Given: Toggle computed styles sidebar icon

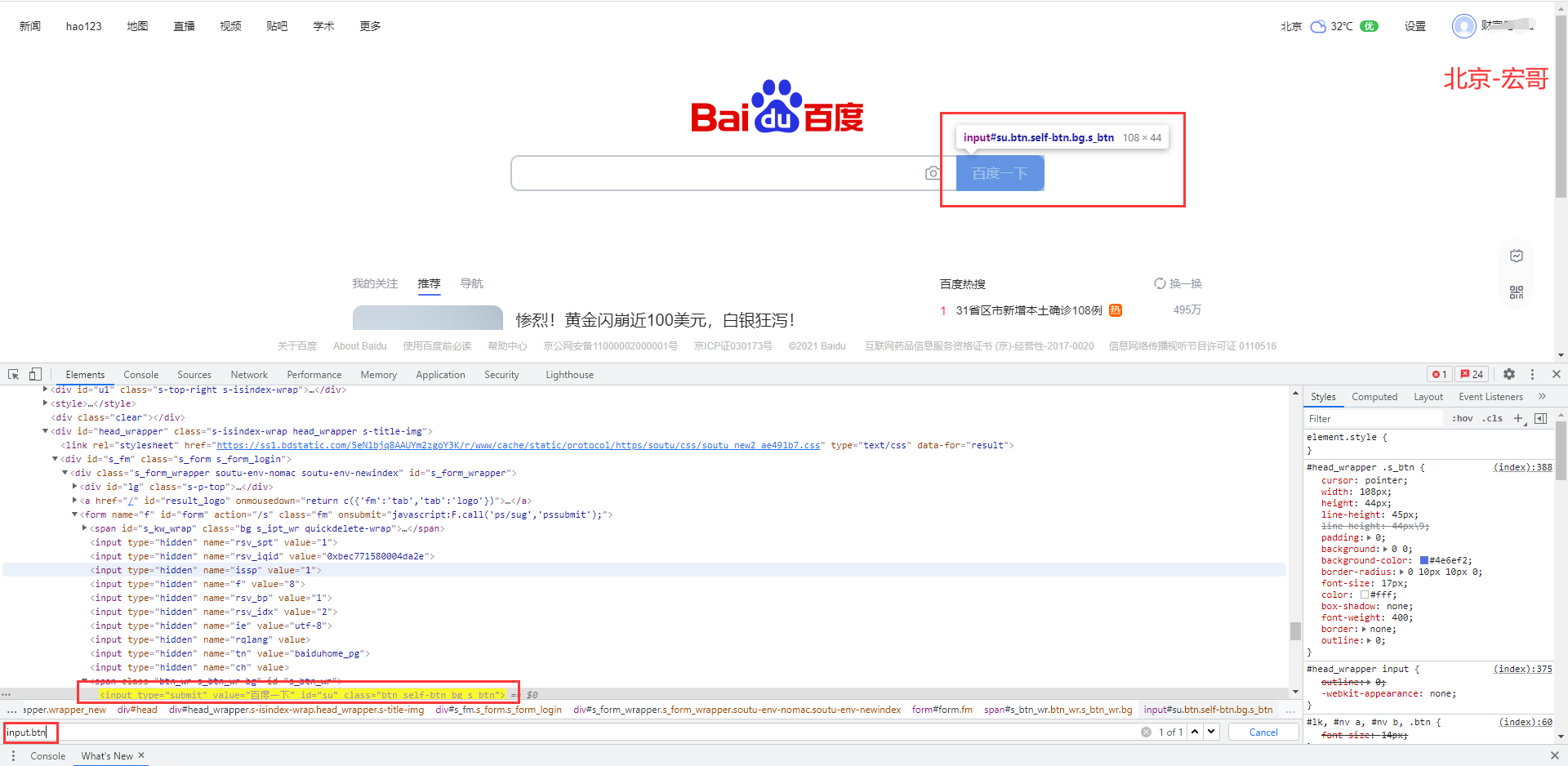Looking at the screenshot, I should click(1540, 418).
